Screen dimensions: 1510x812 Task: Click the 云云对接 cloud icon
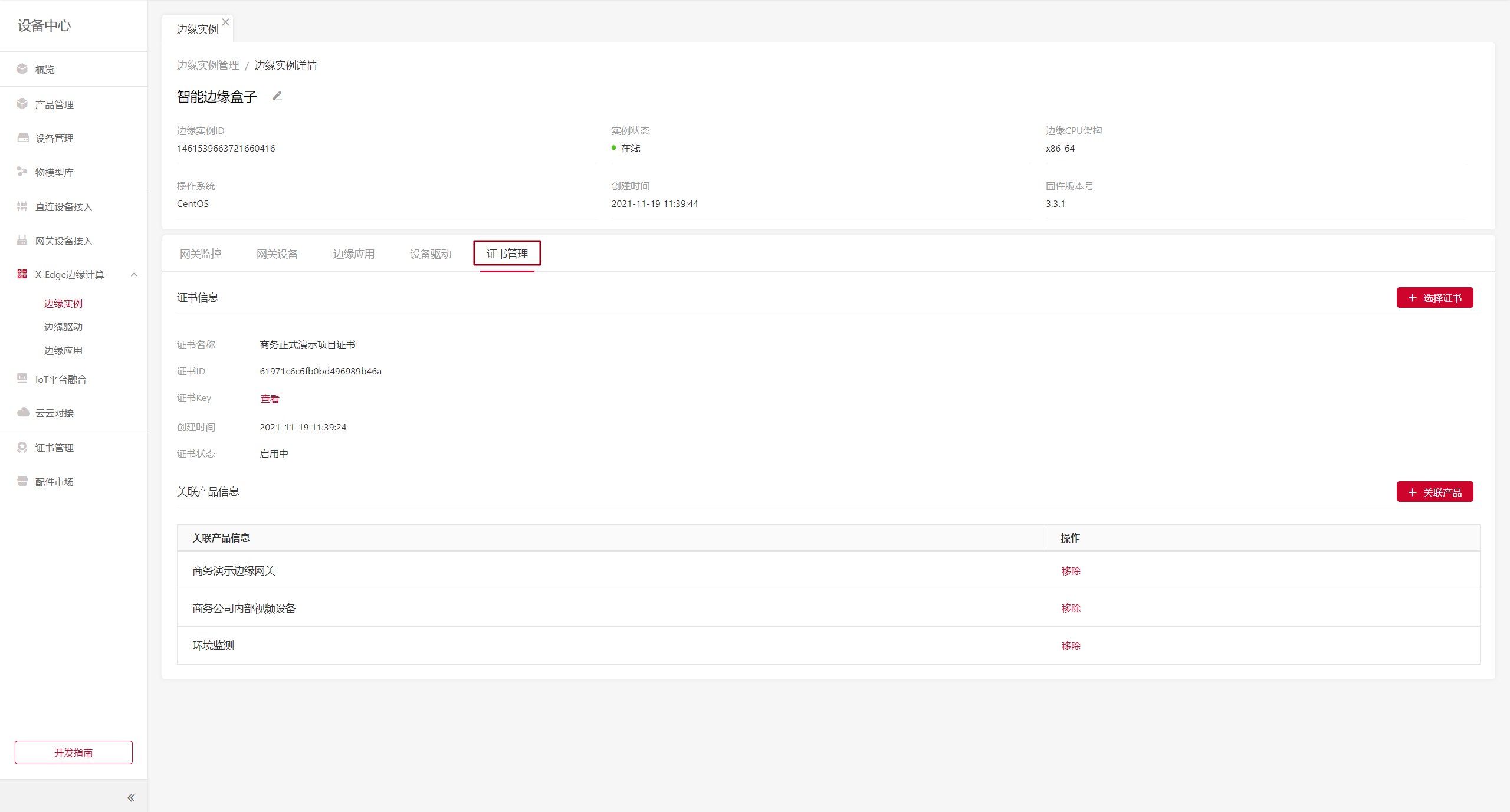(23, 412)
